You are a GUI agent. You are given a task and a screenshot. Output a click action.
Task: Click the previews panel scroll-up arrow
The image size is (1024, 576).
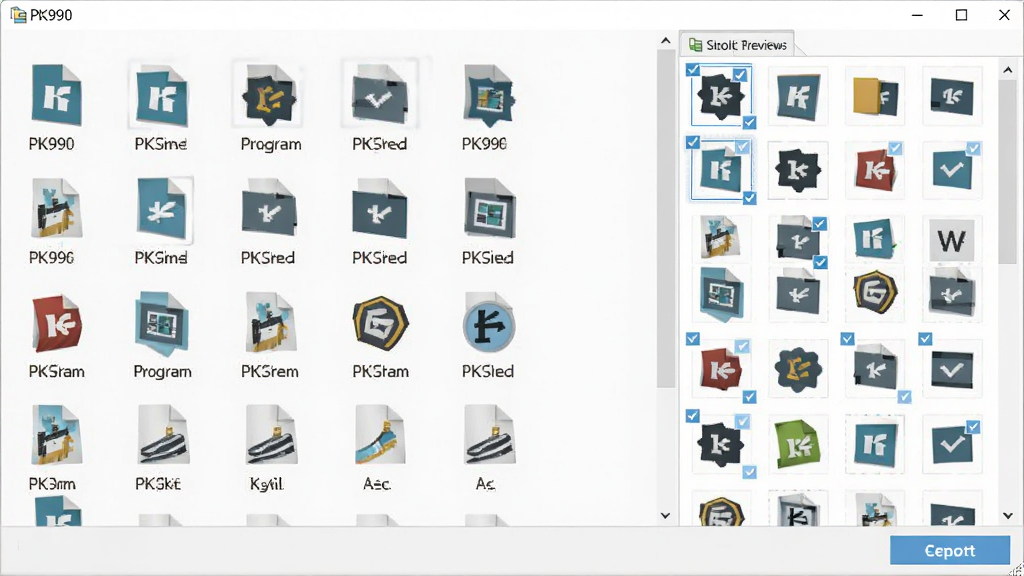(1008, 70)
